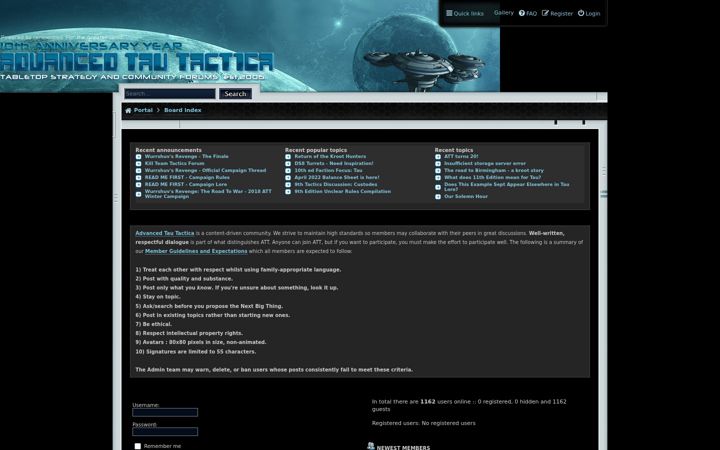Open What does 11th Edition mean for Tau
The height and width of the screenshot is (450, 720).
492,178
